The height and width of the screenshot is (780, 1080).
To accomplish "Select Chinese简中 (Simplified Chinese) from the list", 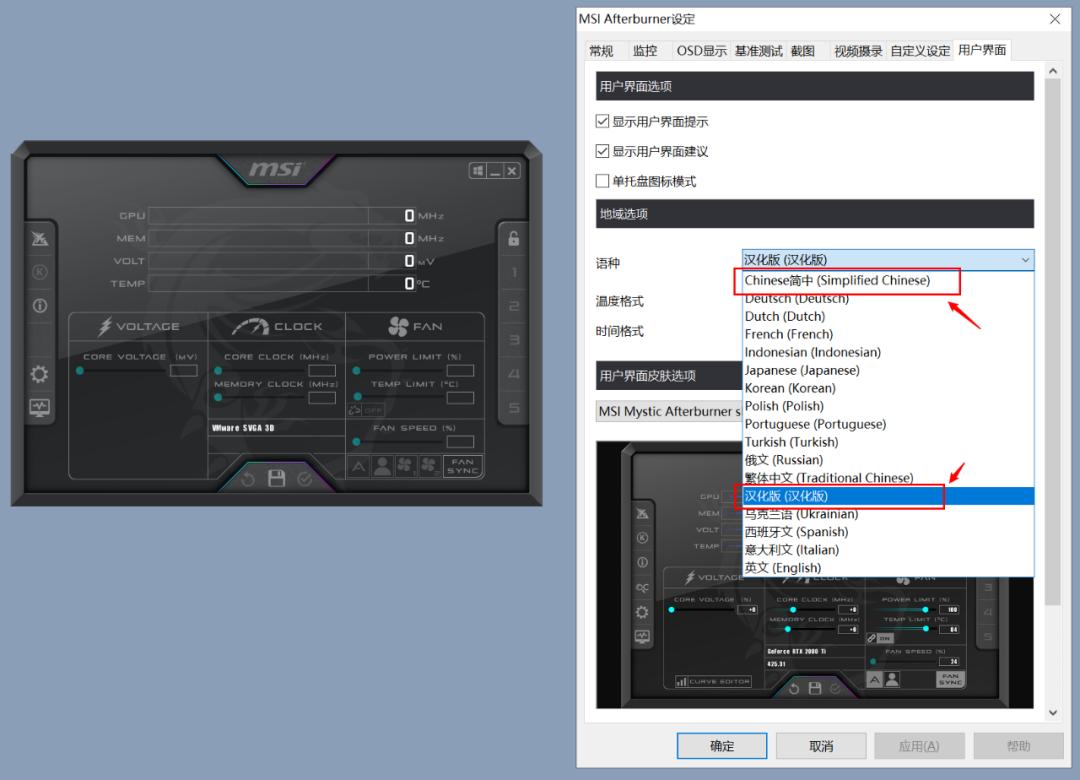I will click(x=846, y=281).
